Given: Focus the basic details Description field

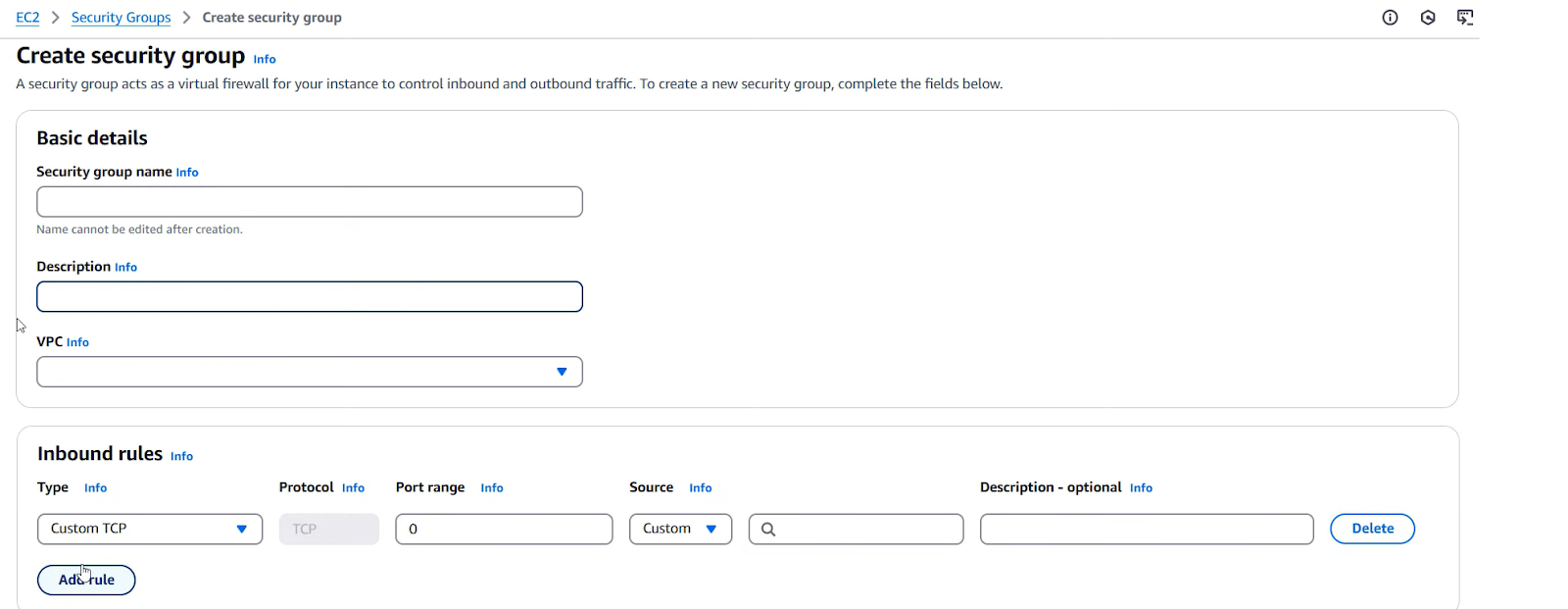Looking at the screenshot, I should 310,297.
